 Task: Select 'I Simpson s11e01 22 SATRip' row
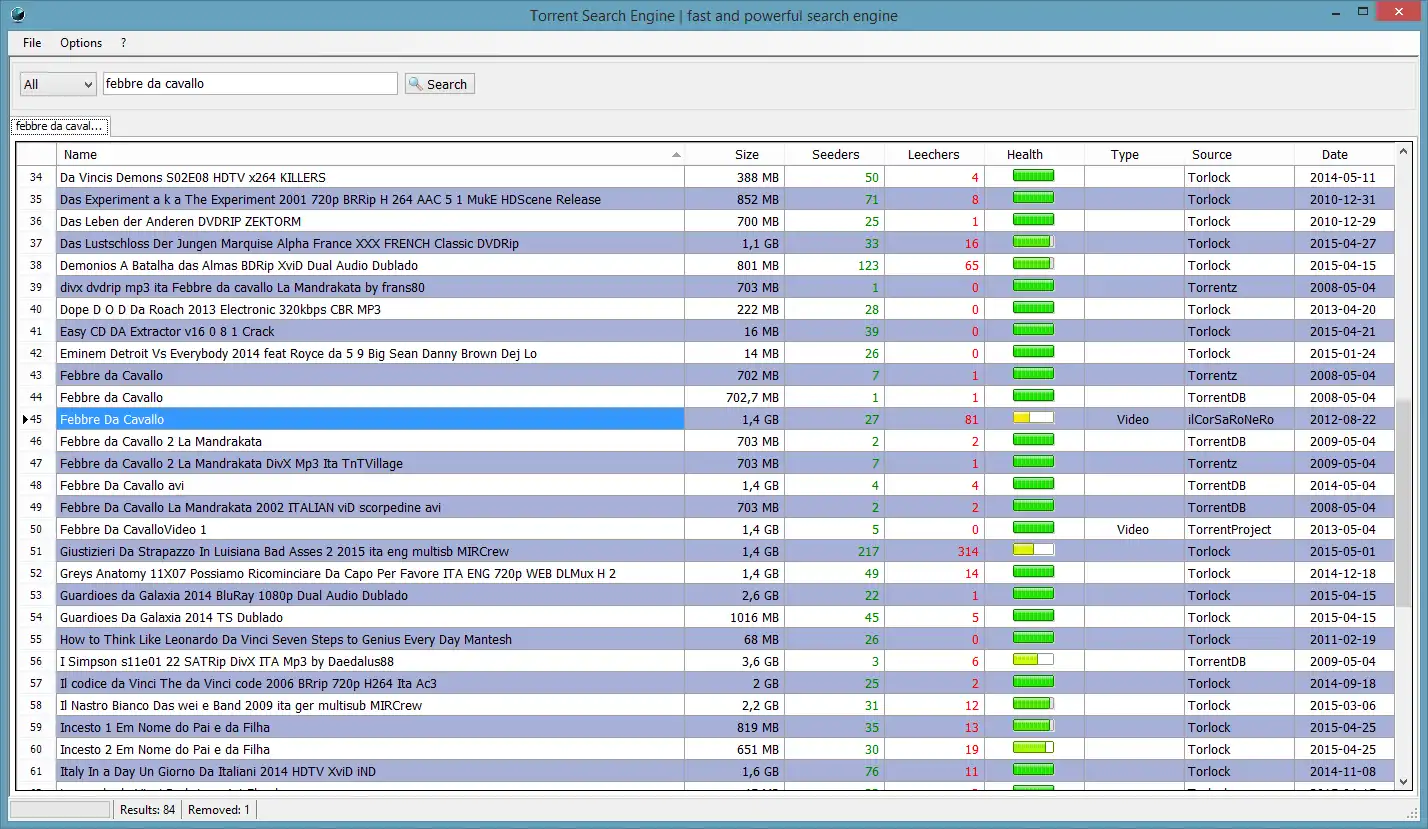pos(706,661)
